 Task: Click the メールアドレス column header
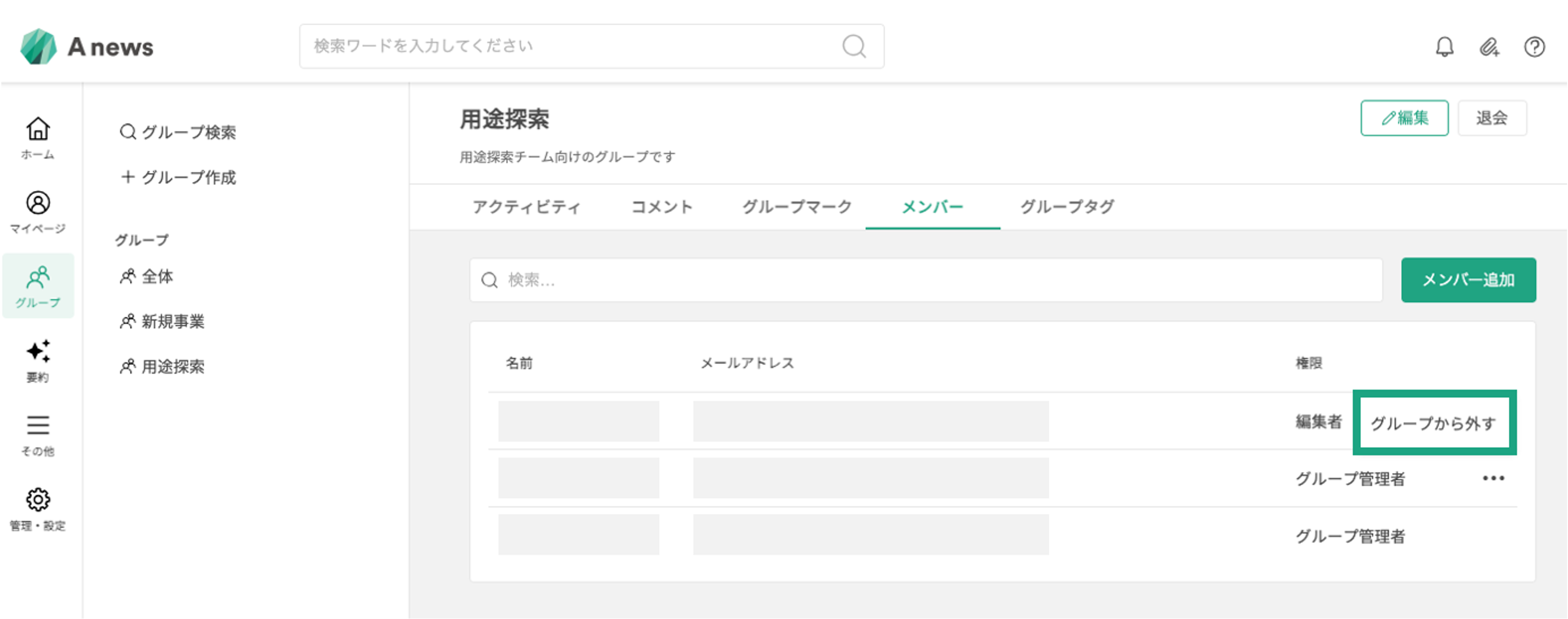(747, 363)
